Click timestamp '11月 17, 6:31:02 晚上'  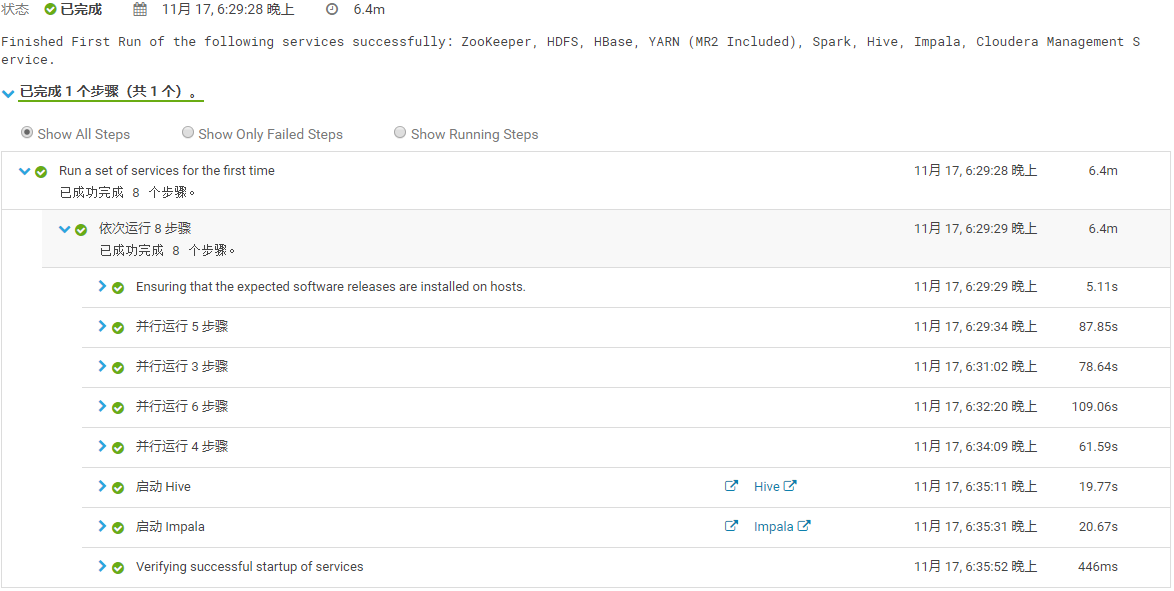976,367
